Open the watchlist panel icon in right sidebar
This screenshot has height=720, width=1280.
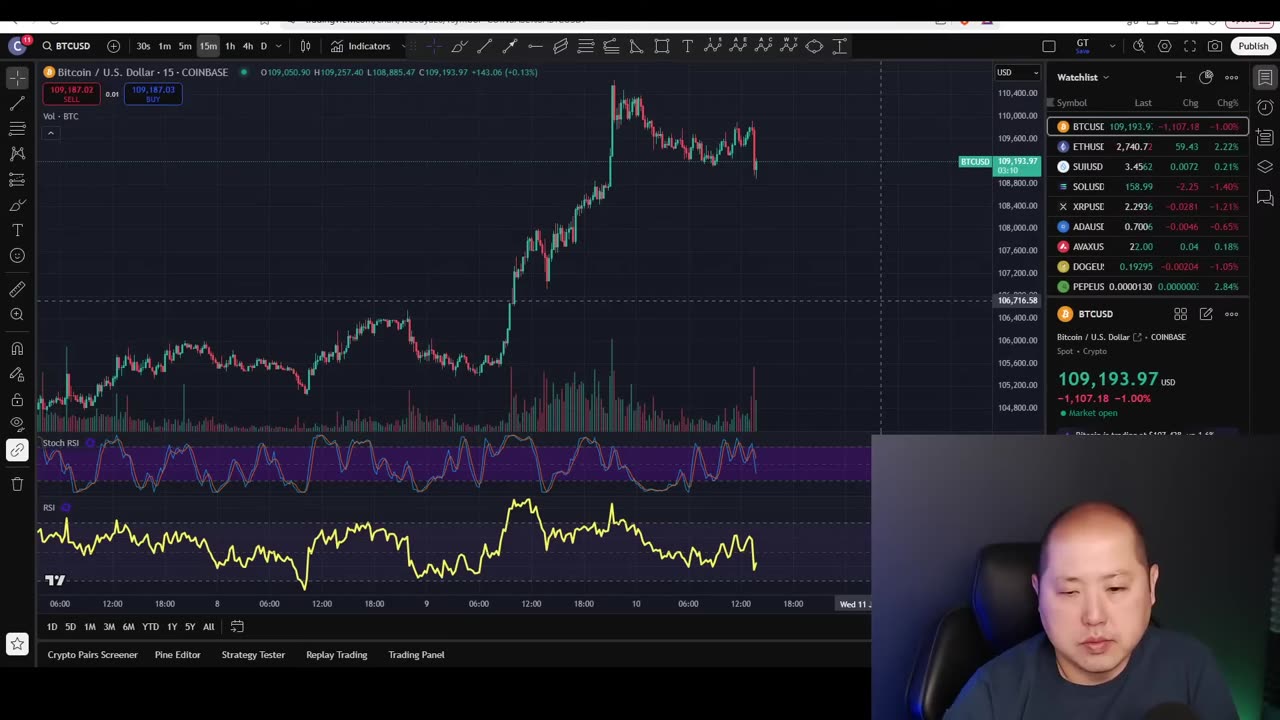[x=1265, y=77]
